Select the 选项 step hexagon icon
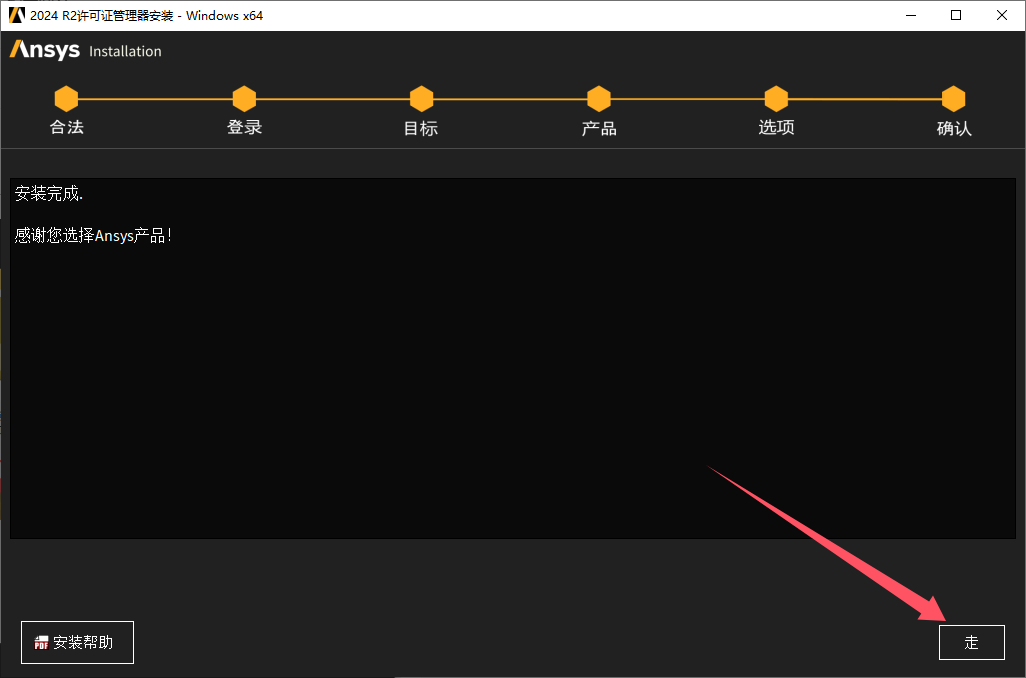This screenshot has width=1026, height=678. (x=776, y=99)
